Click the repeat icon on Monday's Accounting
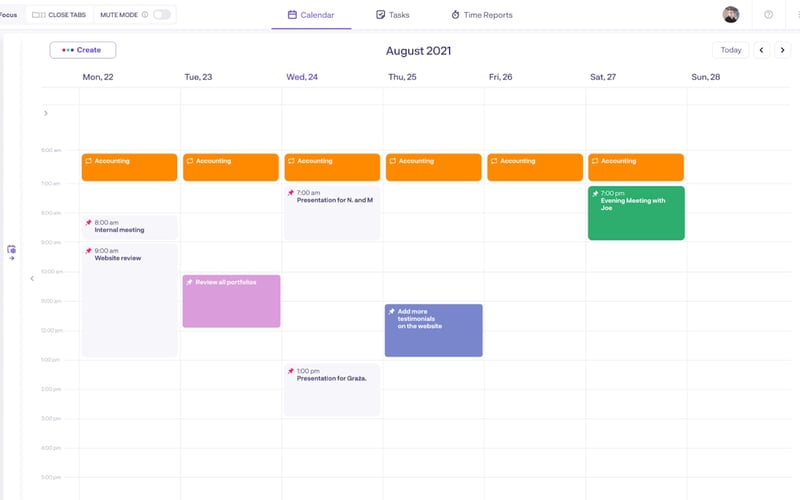This screenshot has height=500, width=800. (x=88, y=161)
